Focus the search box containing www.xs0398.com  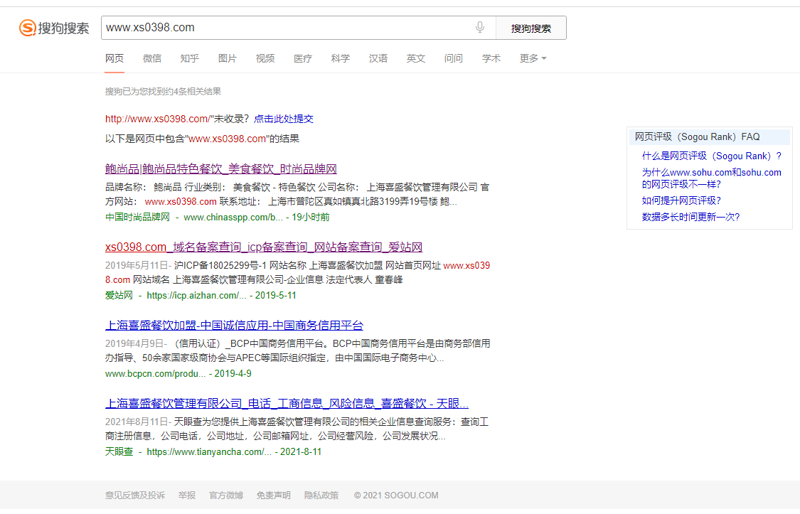(x=298, y=28)
